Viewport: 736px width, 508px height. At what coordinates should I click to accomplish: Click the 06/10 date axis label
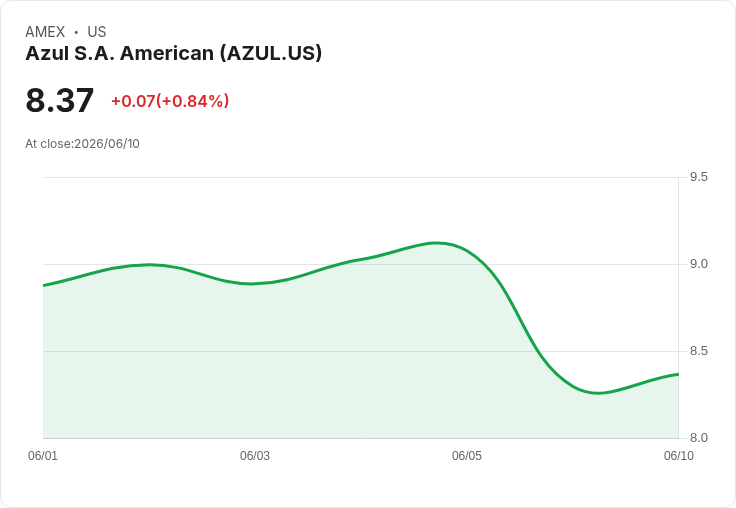click(x=679, y=456)
